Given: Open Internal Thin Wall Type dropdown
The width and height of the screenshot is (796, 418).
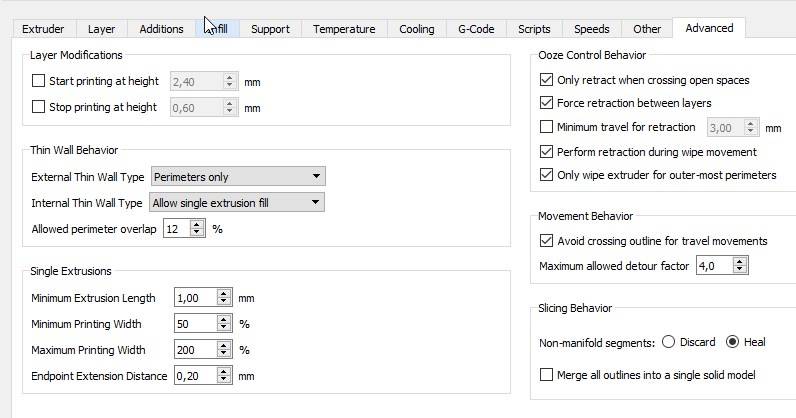Looking at the screenshot, I should (x=237, y=203).
